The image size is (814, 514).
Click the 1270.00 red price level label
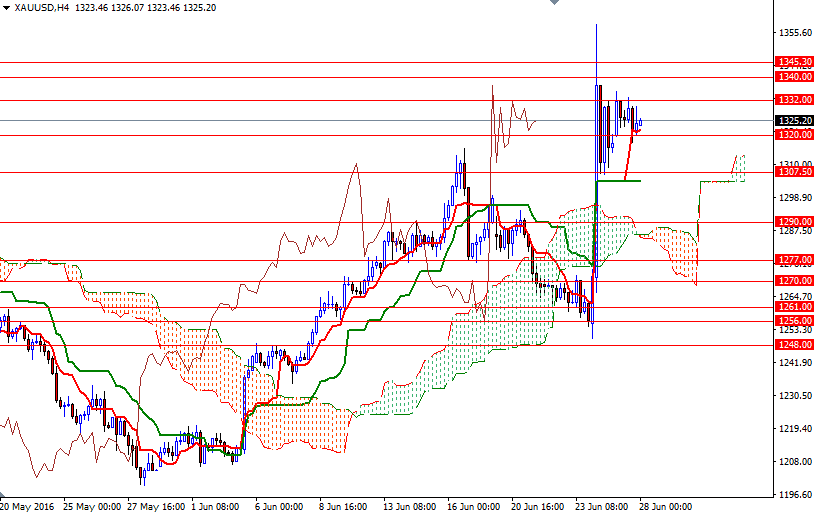(793, 281)
